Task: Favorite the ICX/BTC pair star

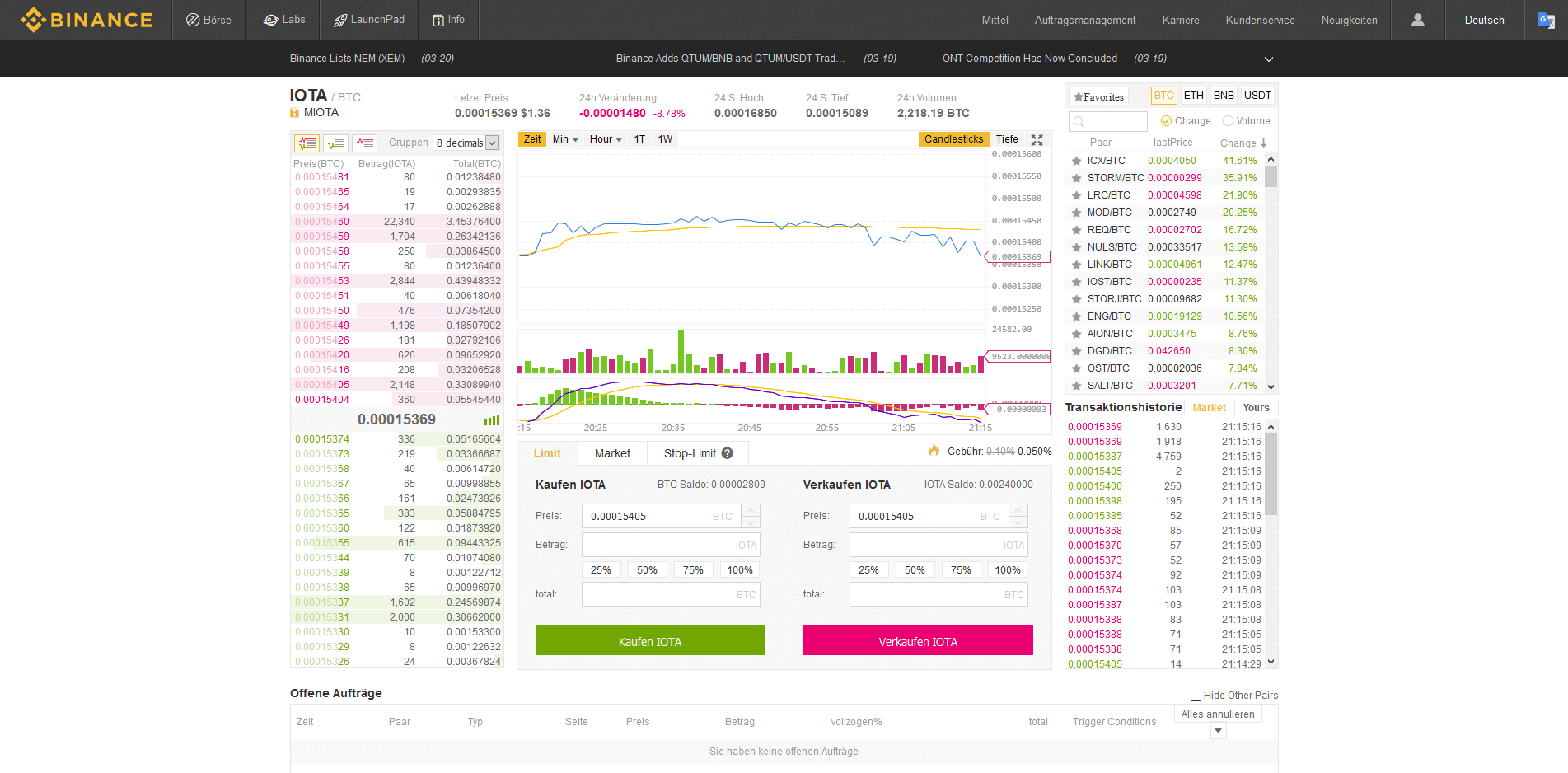Action: [x=1076, y=160]
